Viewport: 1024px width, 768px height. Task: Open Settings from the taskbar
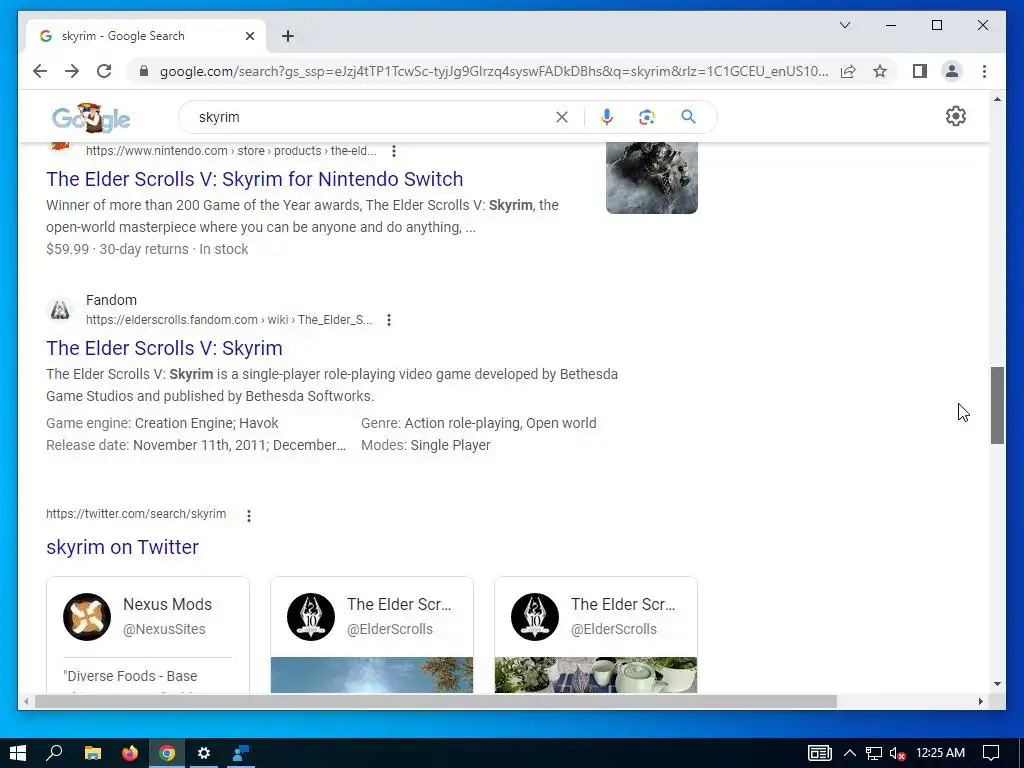click(204, 753)
